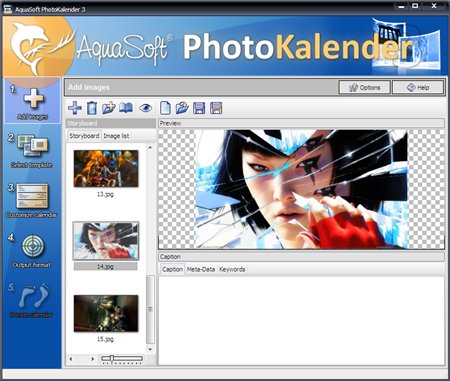
Task: Create a new project with blank page icon
Action: point(165,108)
